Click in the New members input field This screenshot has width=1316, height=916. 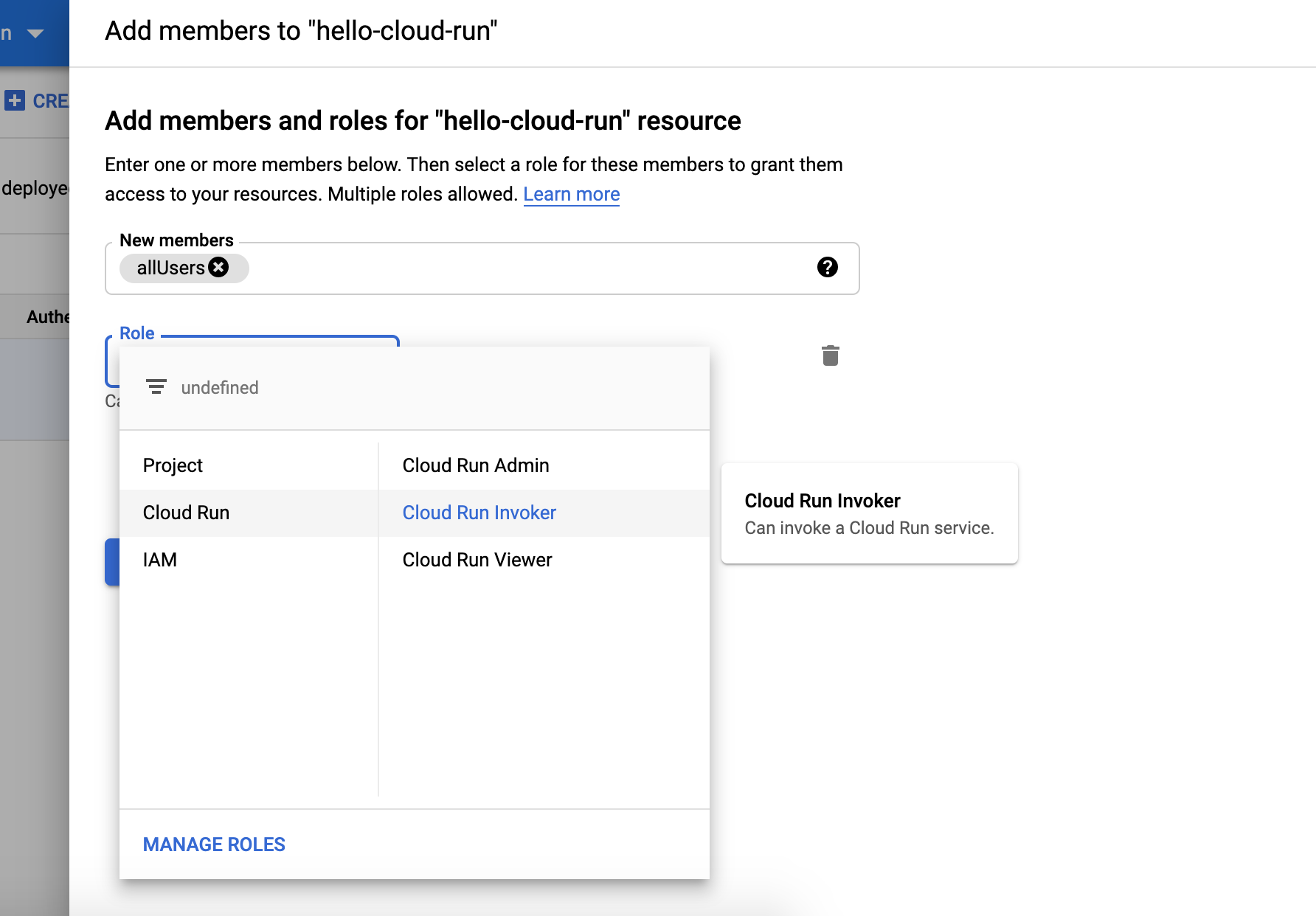pos(482,268)
